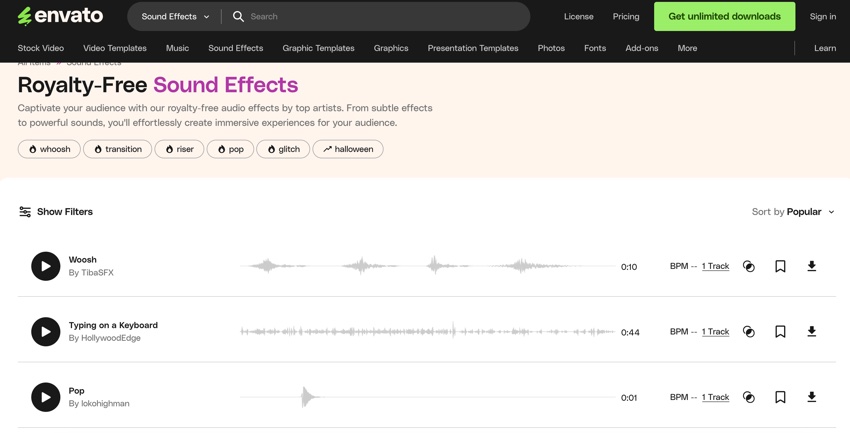Bookmark the Woosh track
Image resolution: width=850 pixels, height=433 pixels.
780,266
